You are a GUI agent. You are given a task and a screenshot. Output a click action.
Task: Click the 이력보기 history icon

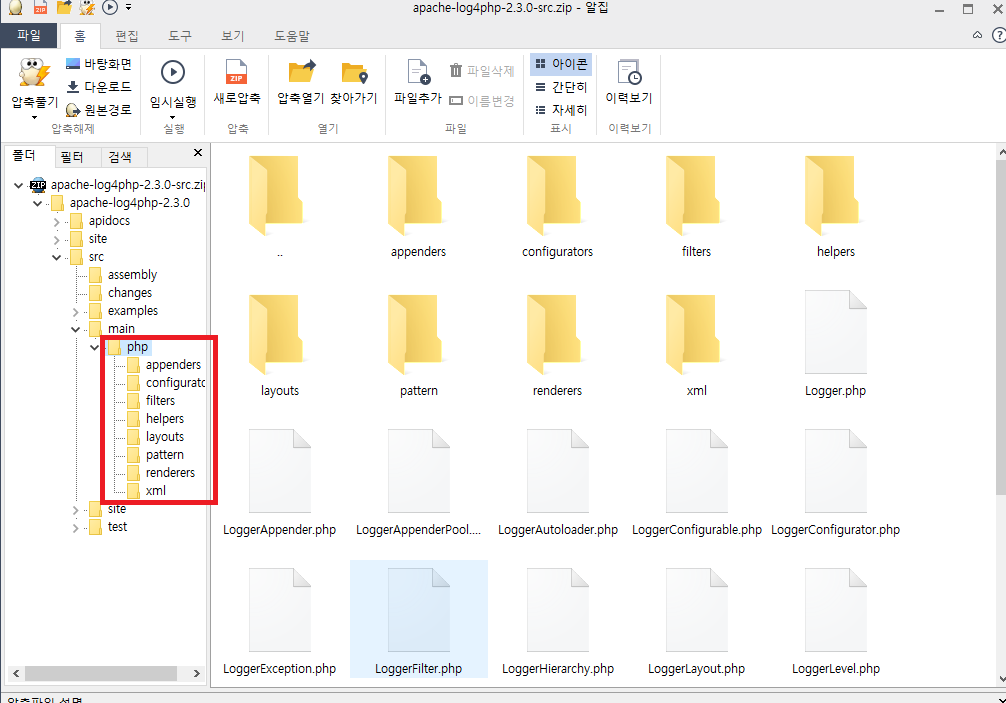[x=629, y=72]
